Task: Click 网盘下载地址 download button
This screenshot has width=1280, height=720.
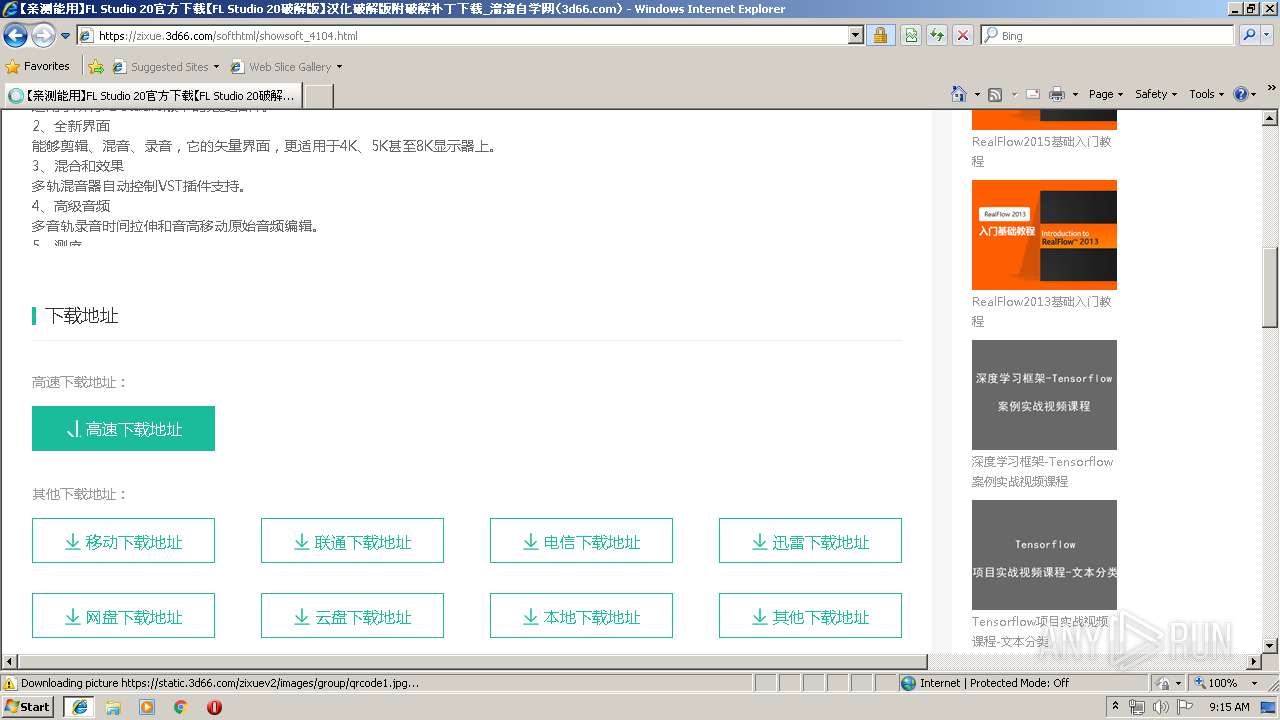Action: 123,616
